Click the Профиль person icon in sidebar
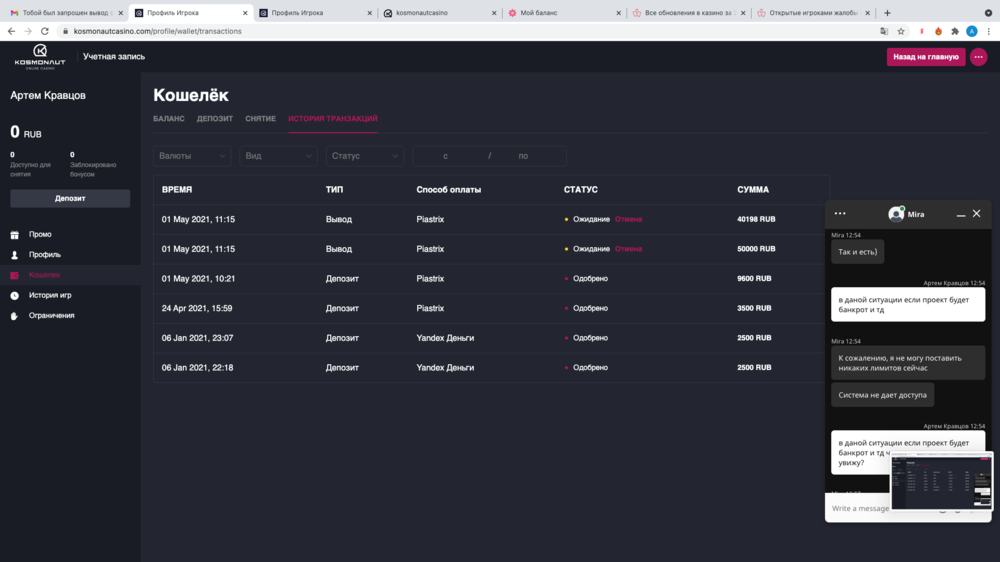The image size is (1000, 562). click(15, 255)
